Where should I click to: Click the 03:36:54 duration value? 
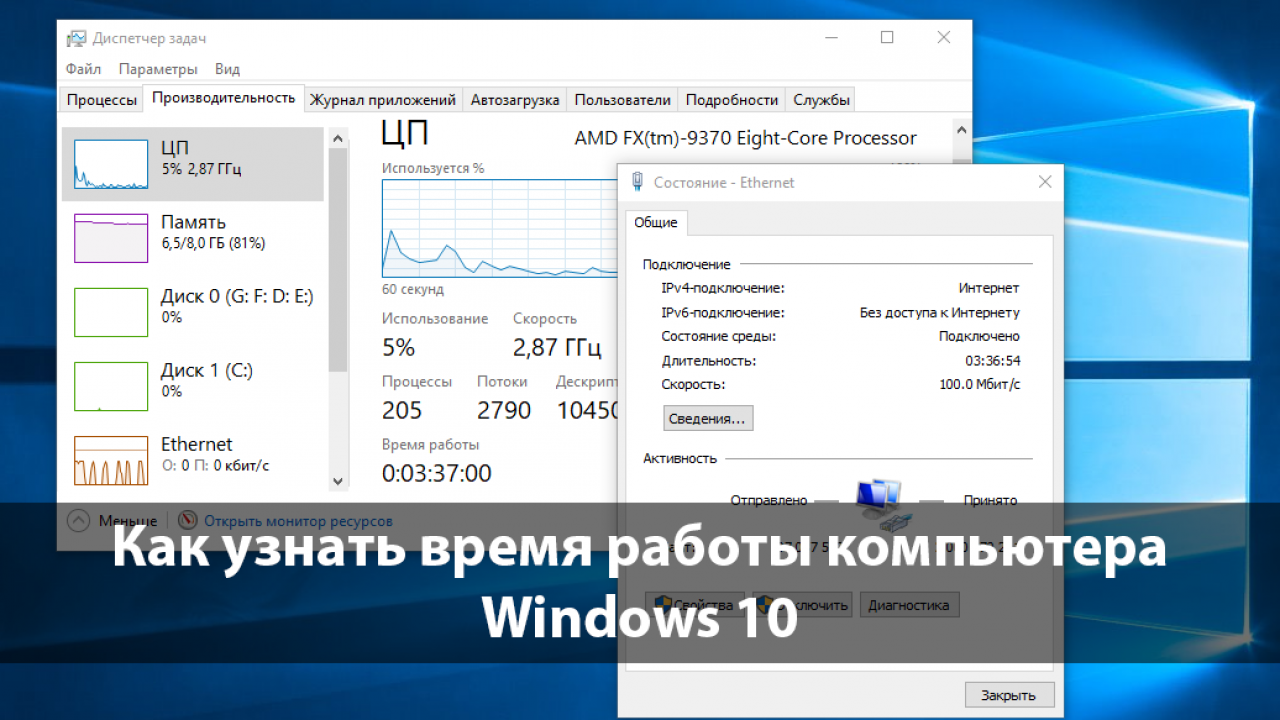point(992,360)
